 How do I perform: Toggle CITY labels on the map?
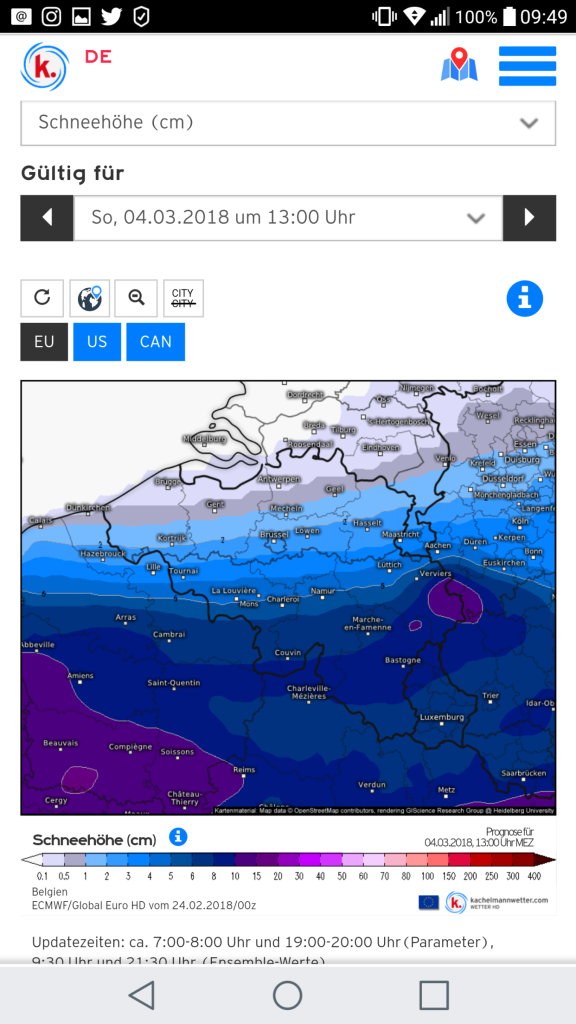pyautogui.click(x=184, y=298)
